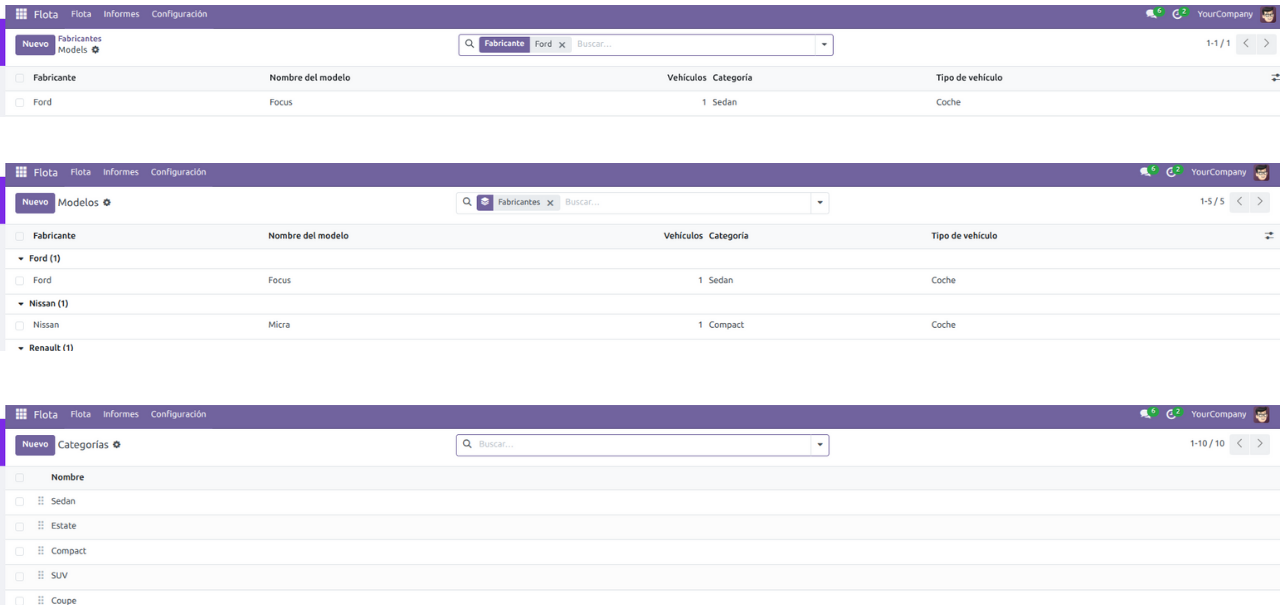Click the drag handle beside SUV
Viewport: 1280px width, 616px height.
[41, 576]
